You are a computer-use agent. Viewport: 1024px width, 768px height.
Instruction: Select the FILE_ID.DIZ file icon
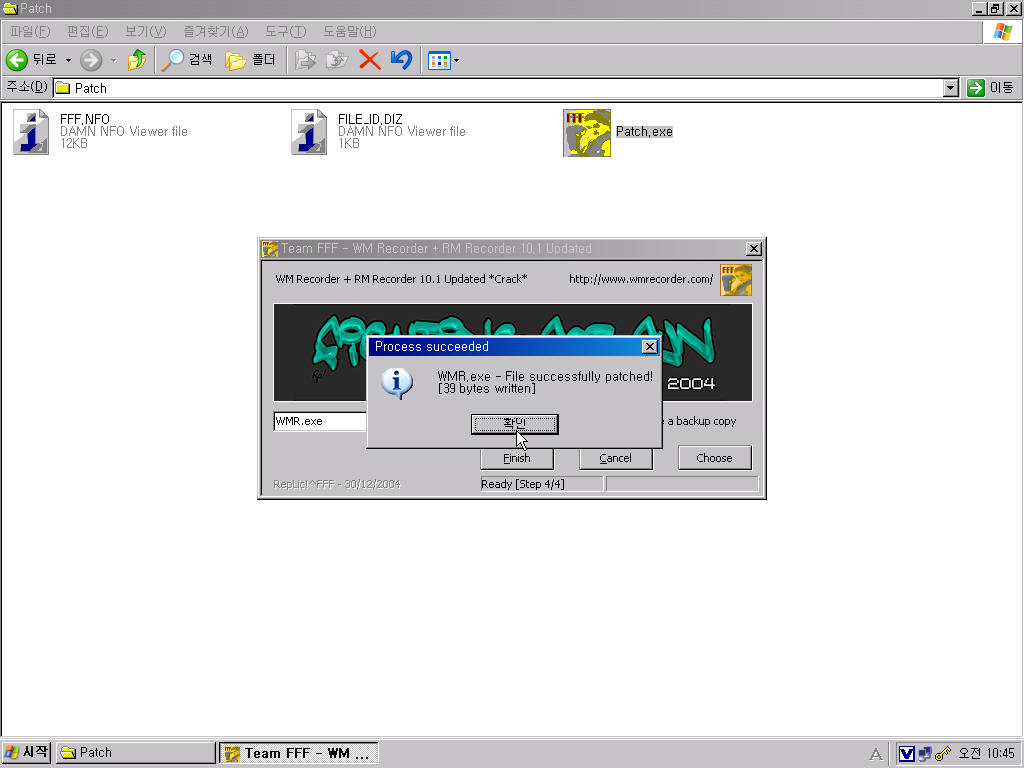309,132
